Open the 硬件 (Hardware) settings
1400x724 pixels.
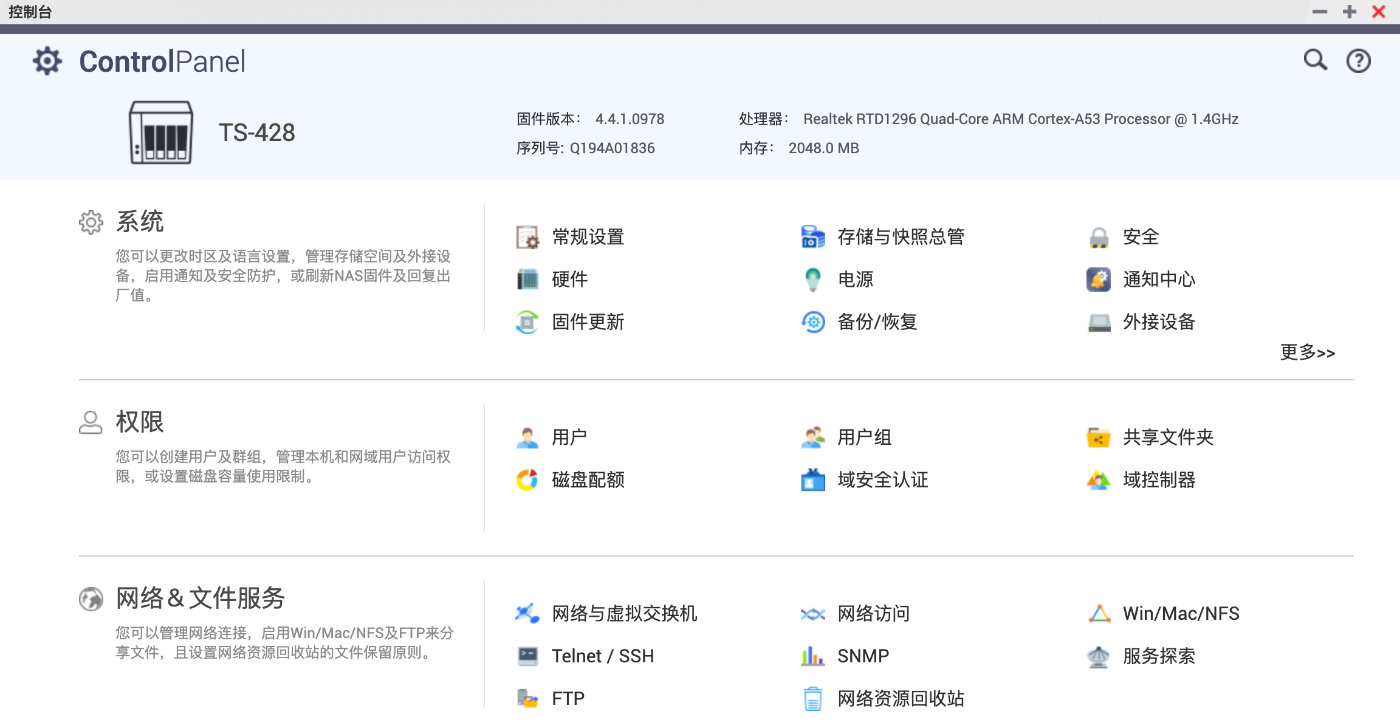[x=568, y=279]
